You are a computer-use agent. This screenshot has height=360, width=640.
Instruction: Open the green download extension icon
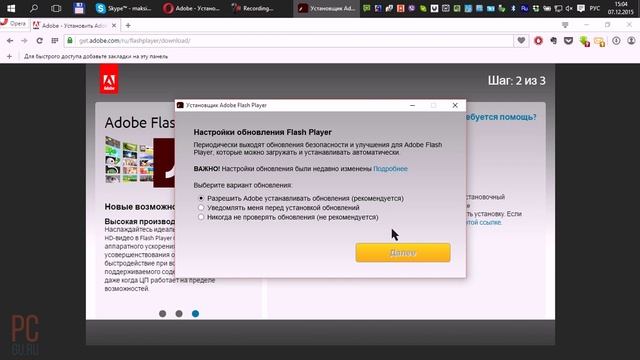584,41
